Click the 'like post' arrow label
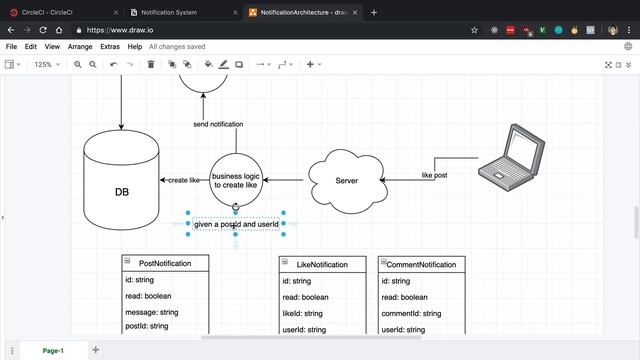The width and height of the screenshot is (640, 360). (434, 175)
